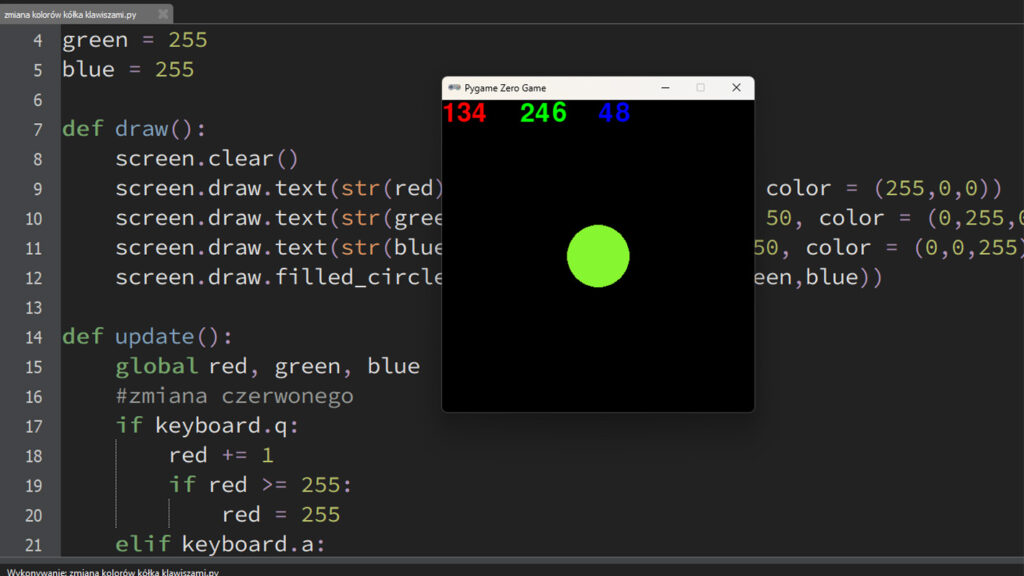Viewport: 1024px width, 576px height.
Task: Click the red value 134 in the game
Action: (x=464, y=113)
